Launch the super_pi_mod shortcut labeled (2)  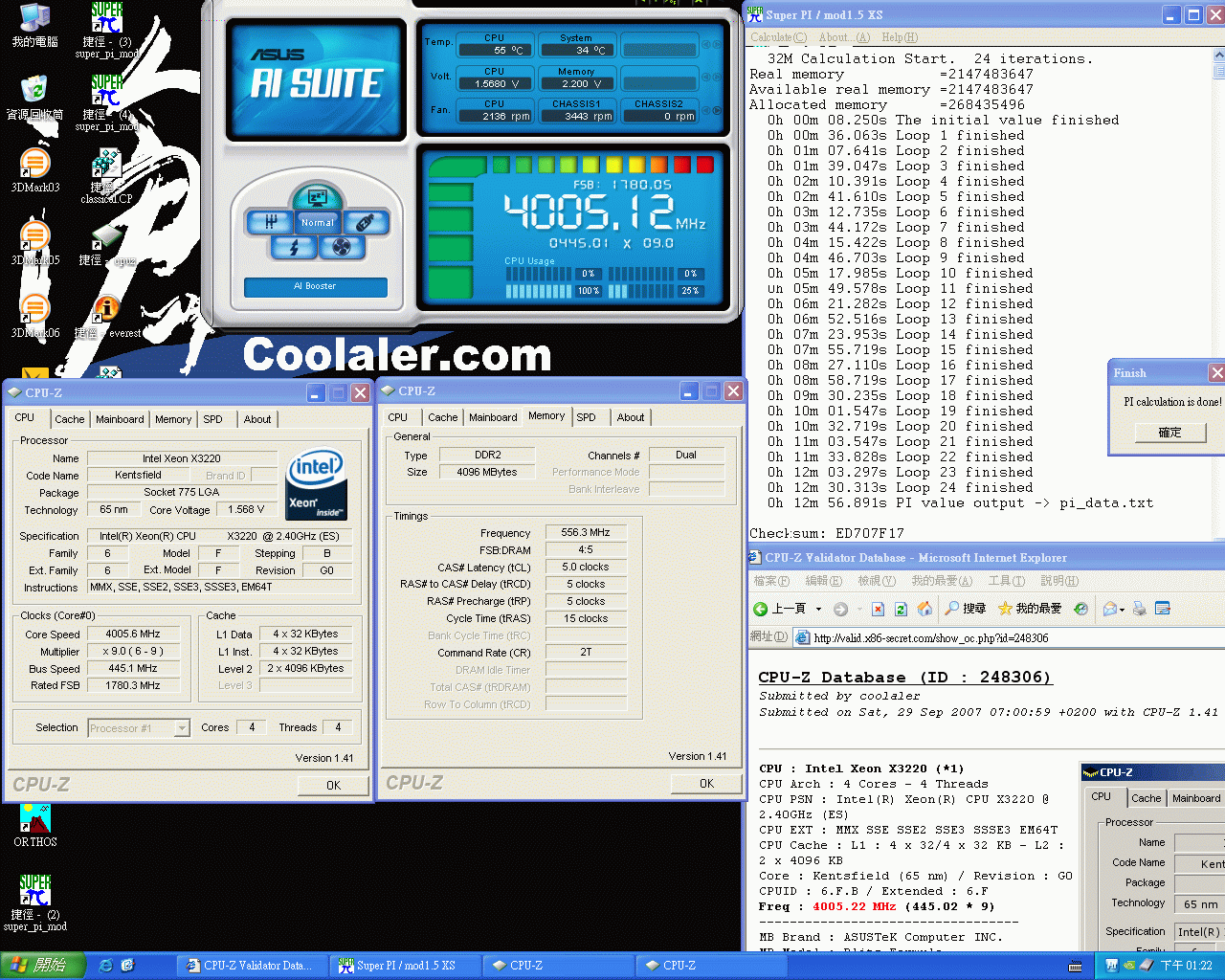[x=35, y=902]
